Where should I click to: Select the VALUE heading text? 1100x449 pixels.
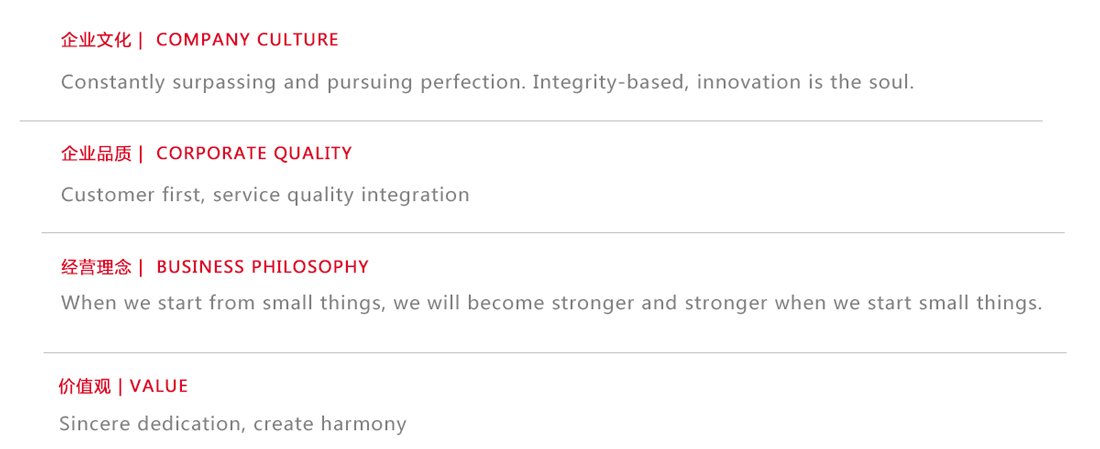pyautogui.click(x=159, y=387)
